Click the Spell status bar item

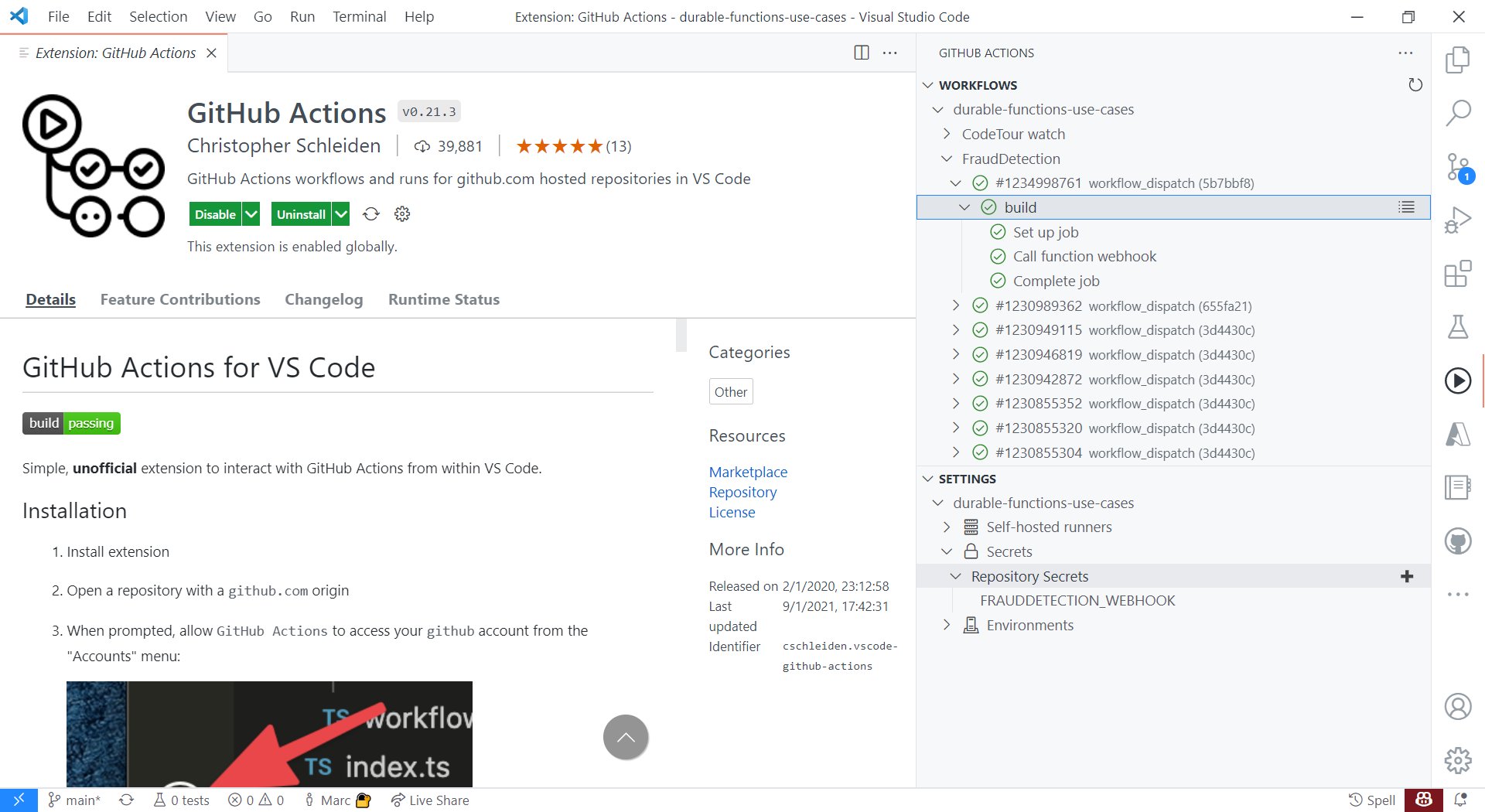[1371, 800]
